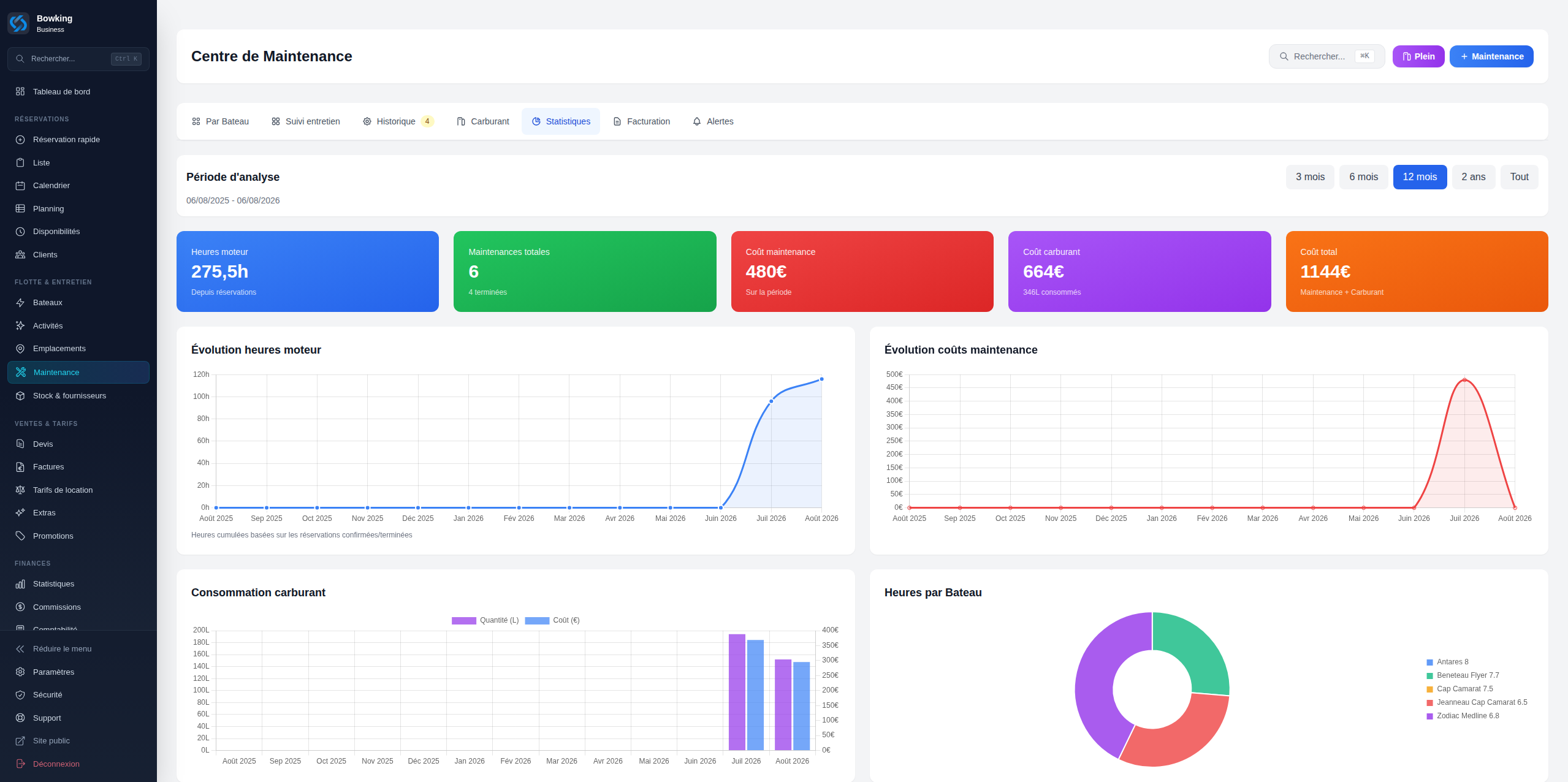Screen dimensions: 1568x782
Task: Collapse sidebar with Réduire le menu
Action: pos(78,649)
